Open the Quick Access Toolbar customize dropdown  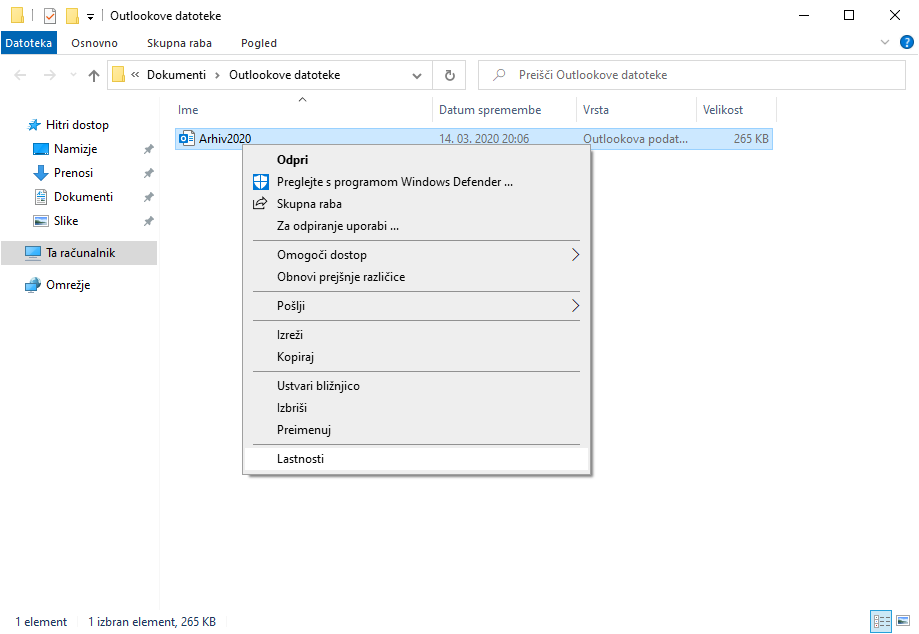(x=90, y=16)
